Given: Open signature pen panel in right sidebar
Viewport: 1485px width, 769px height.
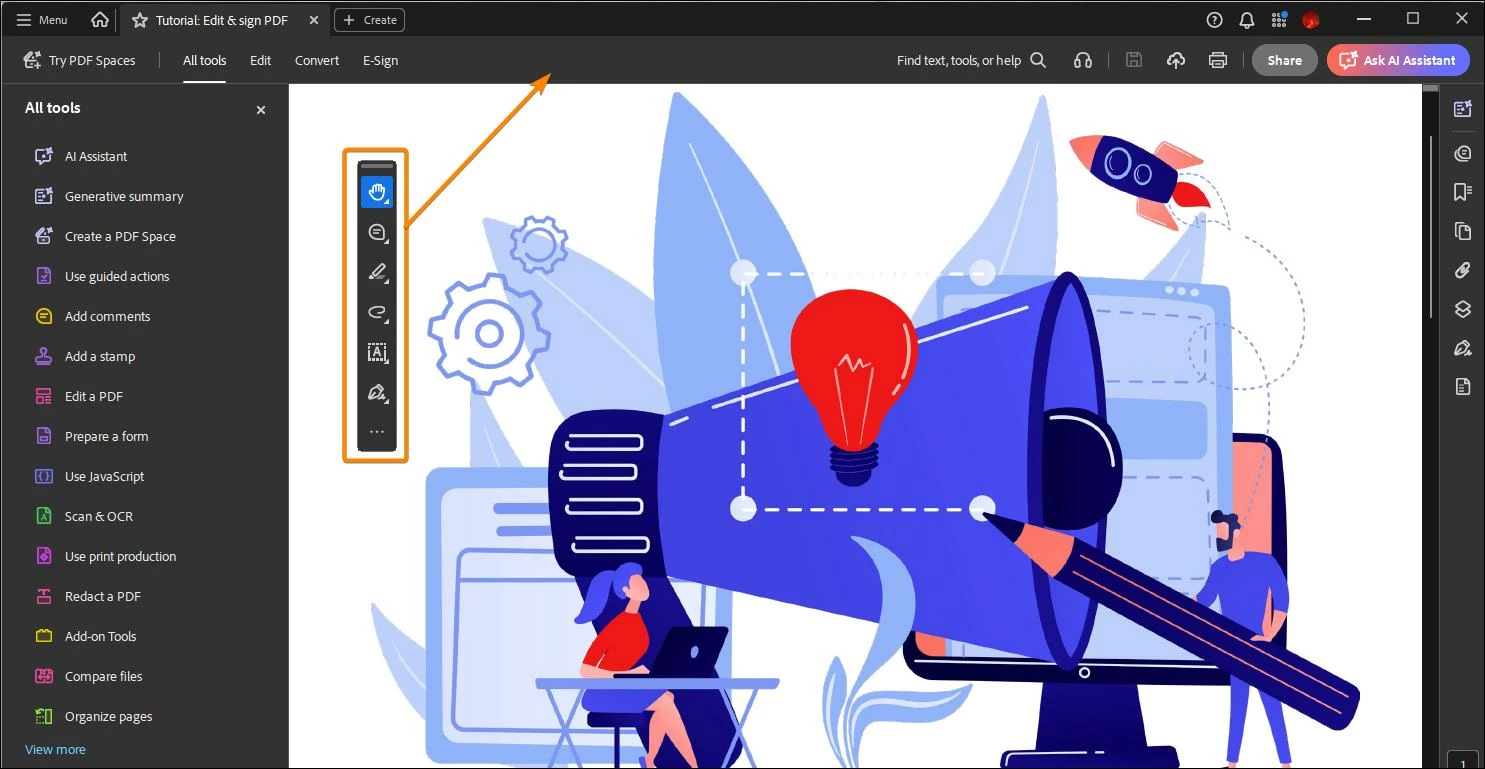Looking at the screenshot, I should tap(1463, 348).
